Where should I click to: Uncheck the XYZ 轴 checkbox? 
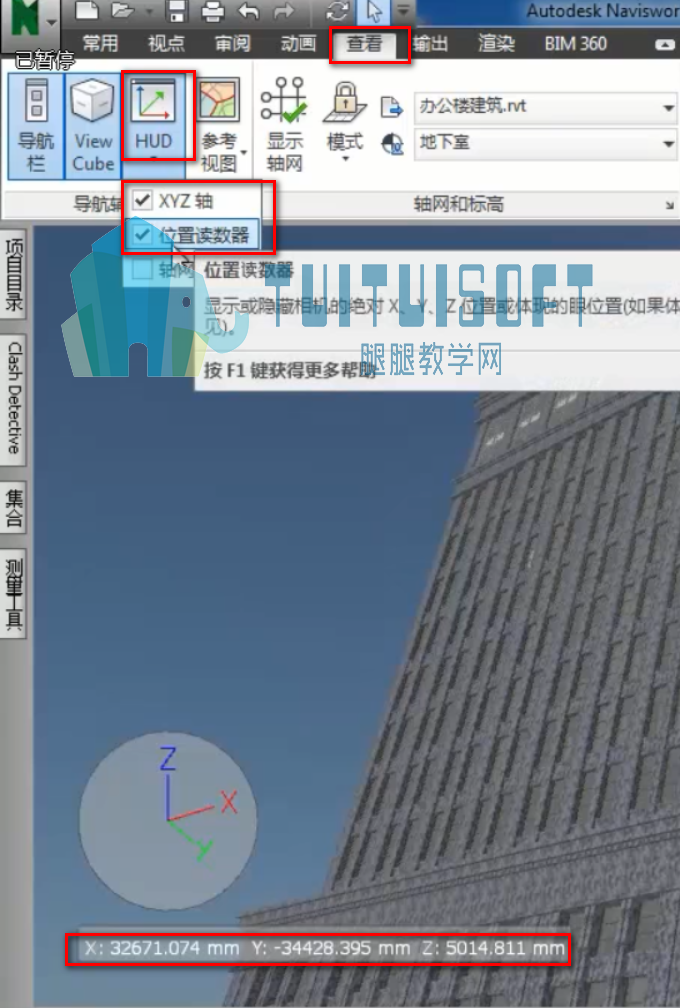pos(142,201)
